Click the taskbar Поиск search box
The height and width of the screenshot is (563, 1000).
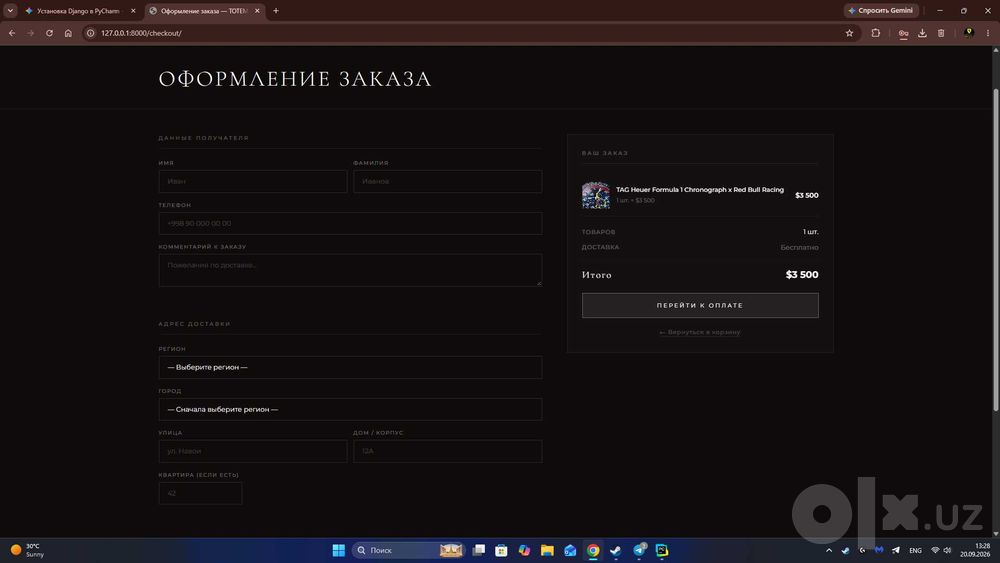[x=408, y=550]
